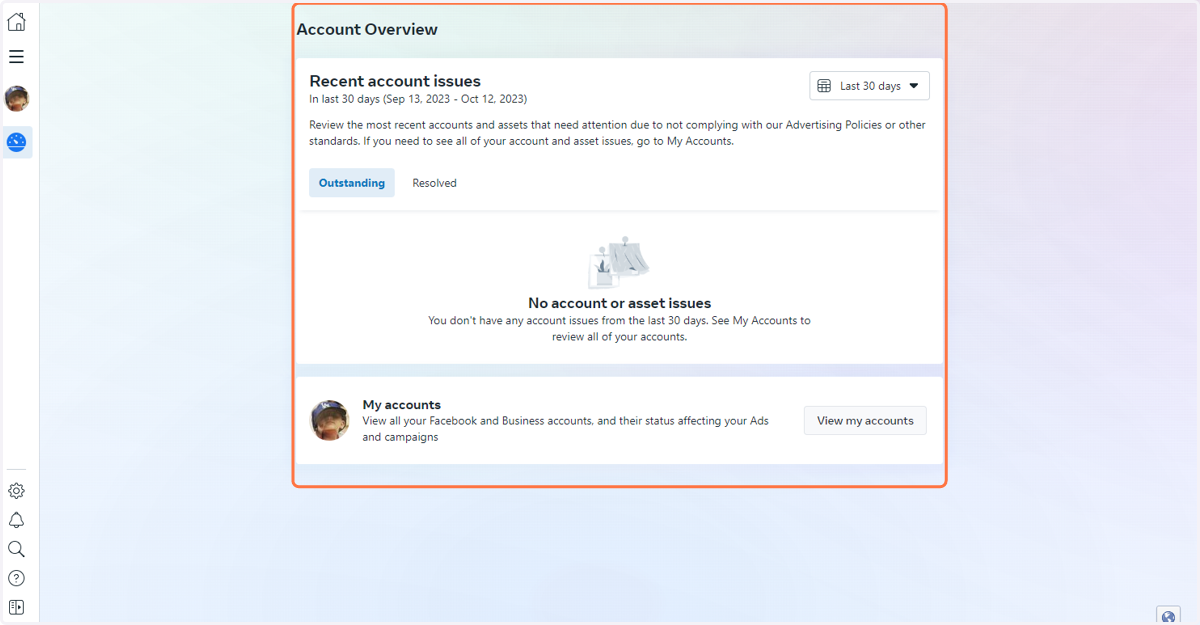Open the Settings gear icon
The height and width of the screenshot is (625, 1200).
point(16,491)
